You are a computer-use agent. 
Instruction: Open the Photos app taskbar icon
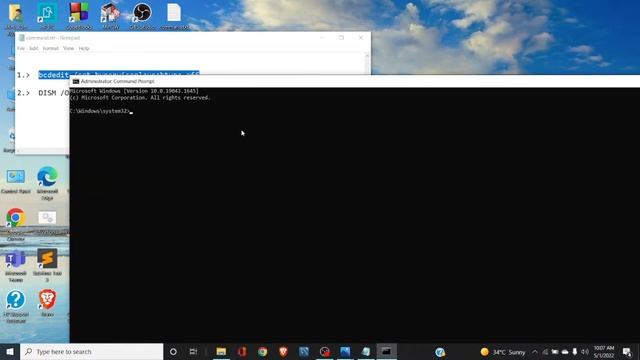[345, 351]
